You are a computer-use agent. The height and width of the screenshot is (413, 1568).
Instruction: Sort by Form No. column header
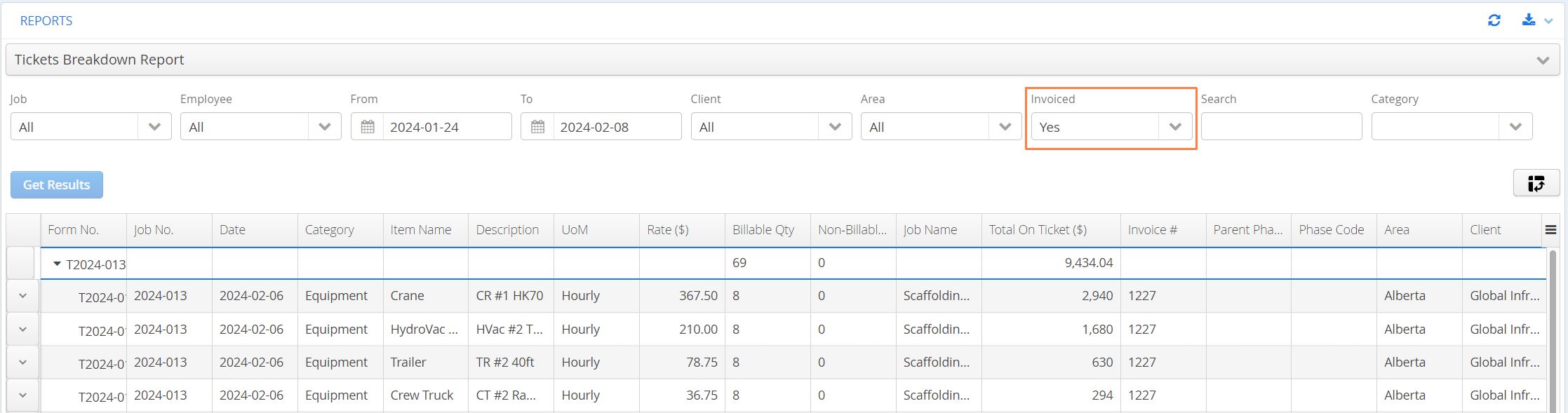[x=83, y=230]
